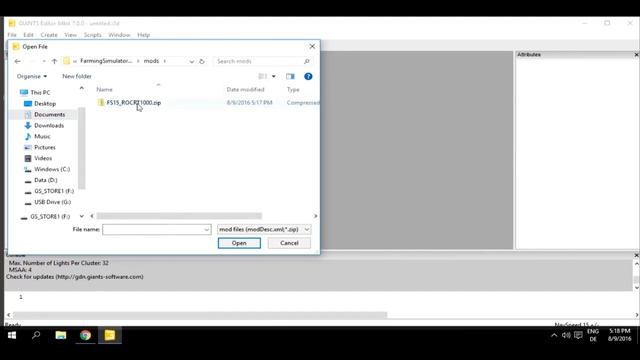Click the Search mods field
This screenshot has height=360, width=640.
tap(259, 61)
